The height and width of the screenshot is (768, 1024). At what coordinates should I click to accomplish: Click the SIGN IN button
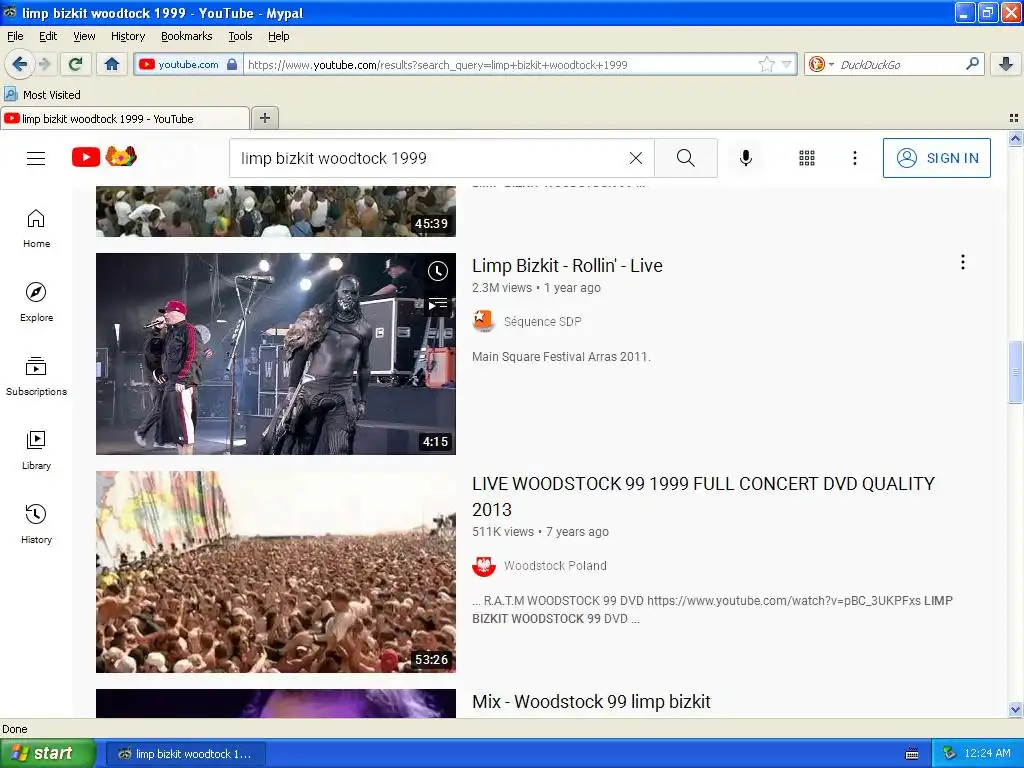[936, 158]
